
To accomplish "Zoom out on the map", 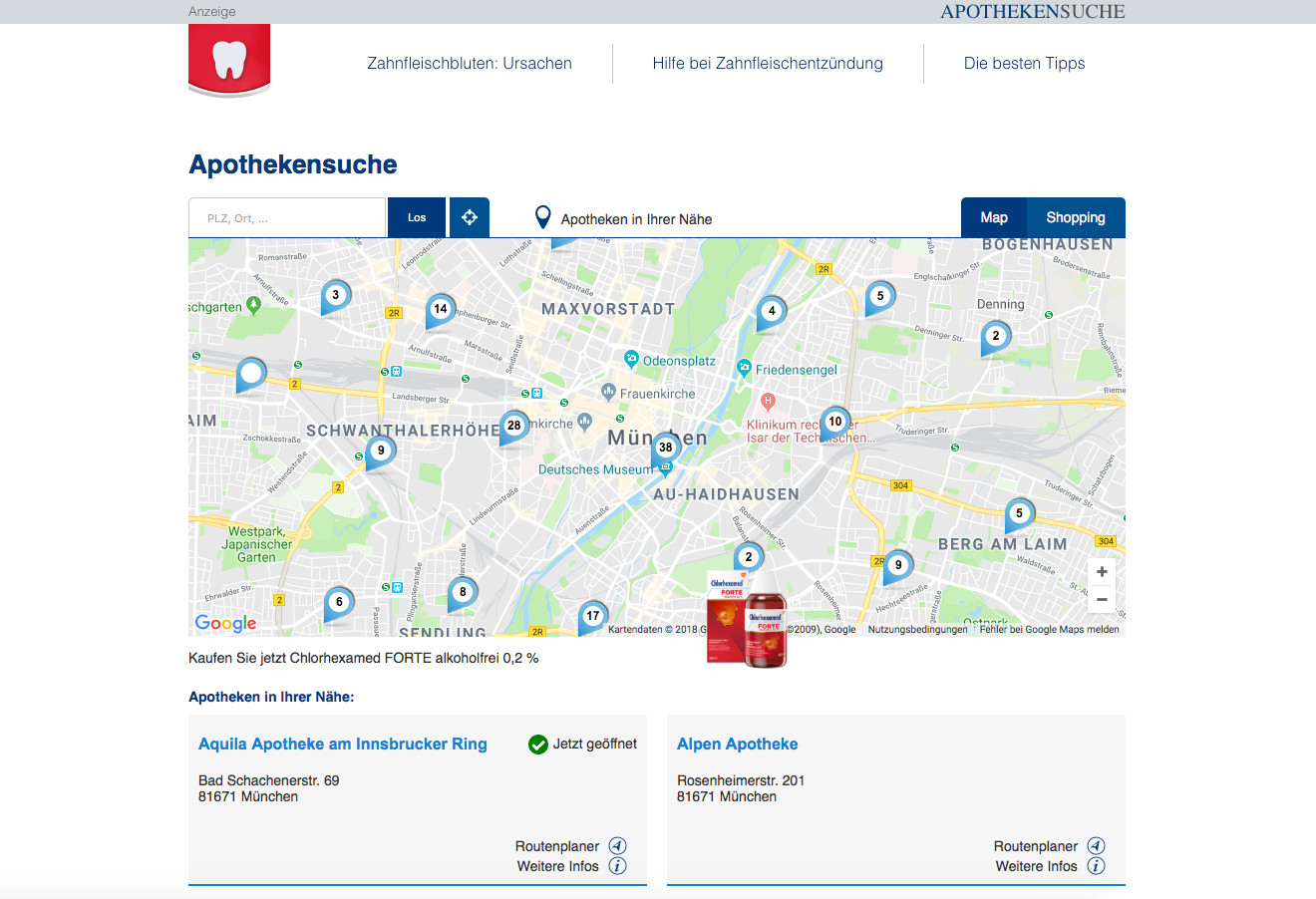I will [1102, 599].
